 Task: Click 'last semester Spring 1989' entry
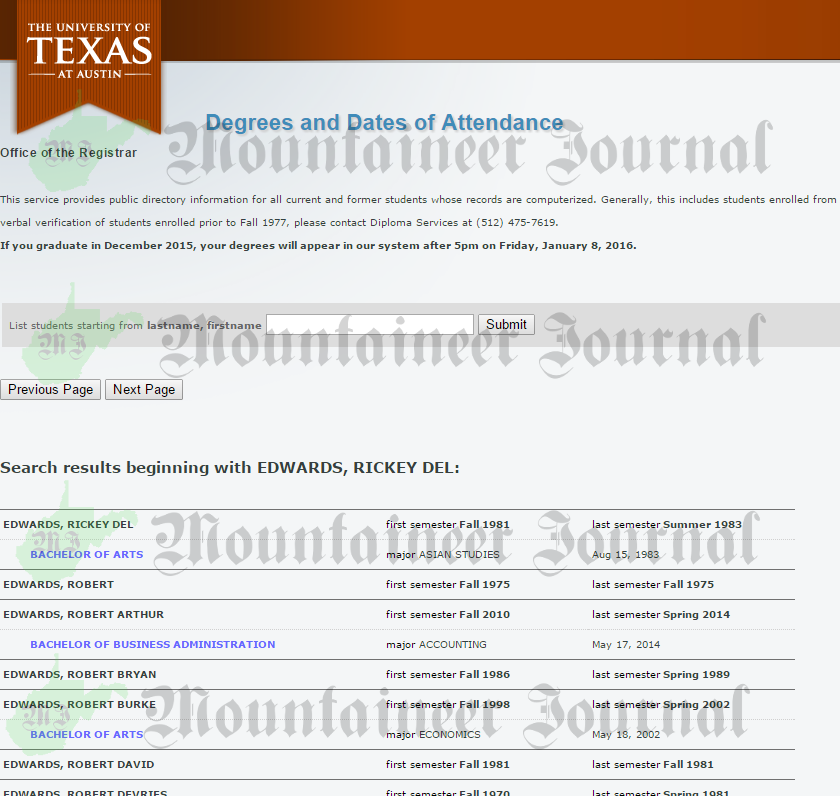[661, 674]
